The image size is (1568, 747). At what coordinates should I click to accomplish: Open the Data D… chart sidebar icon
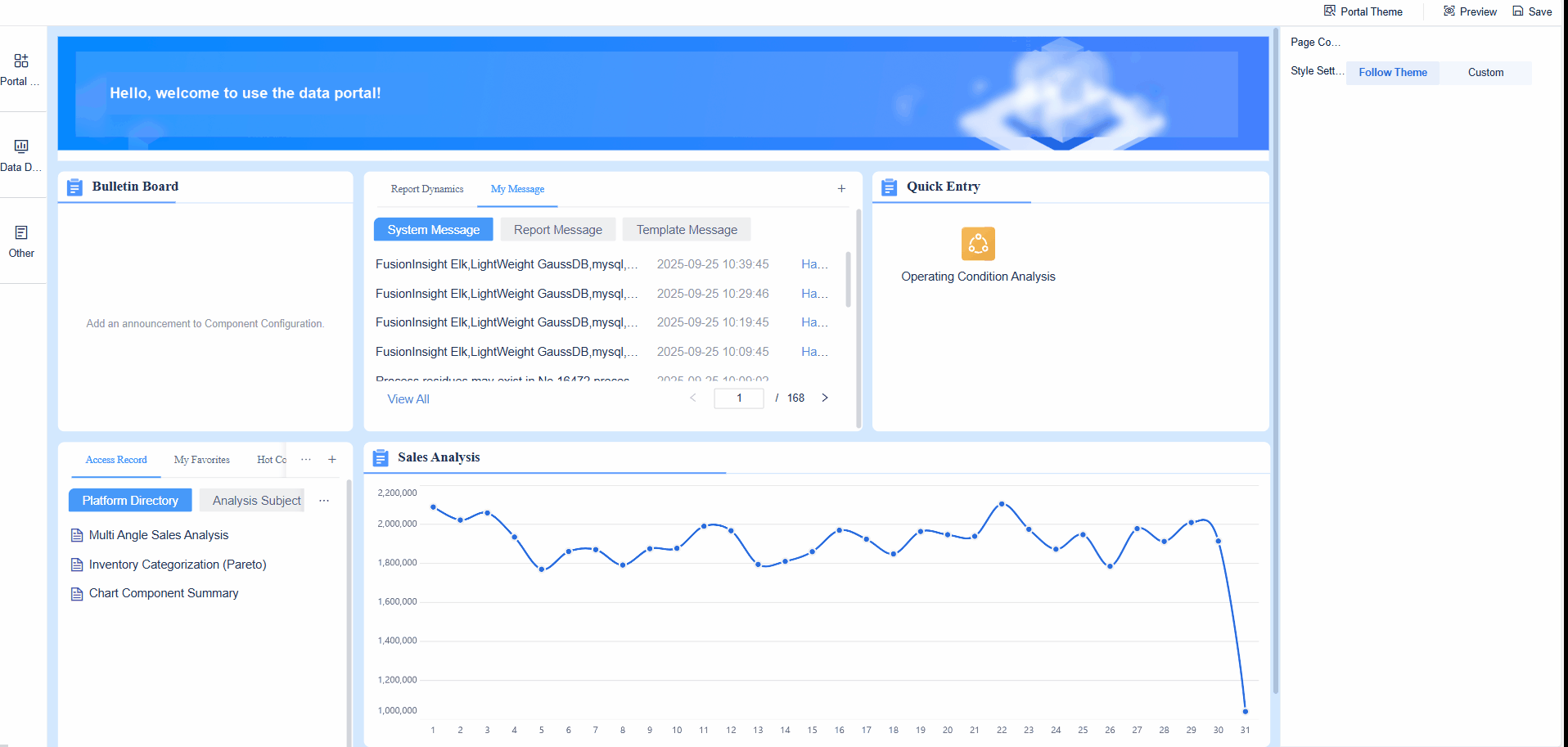pos(21,146)
